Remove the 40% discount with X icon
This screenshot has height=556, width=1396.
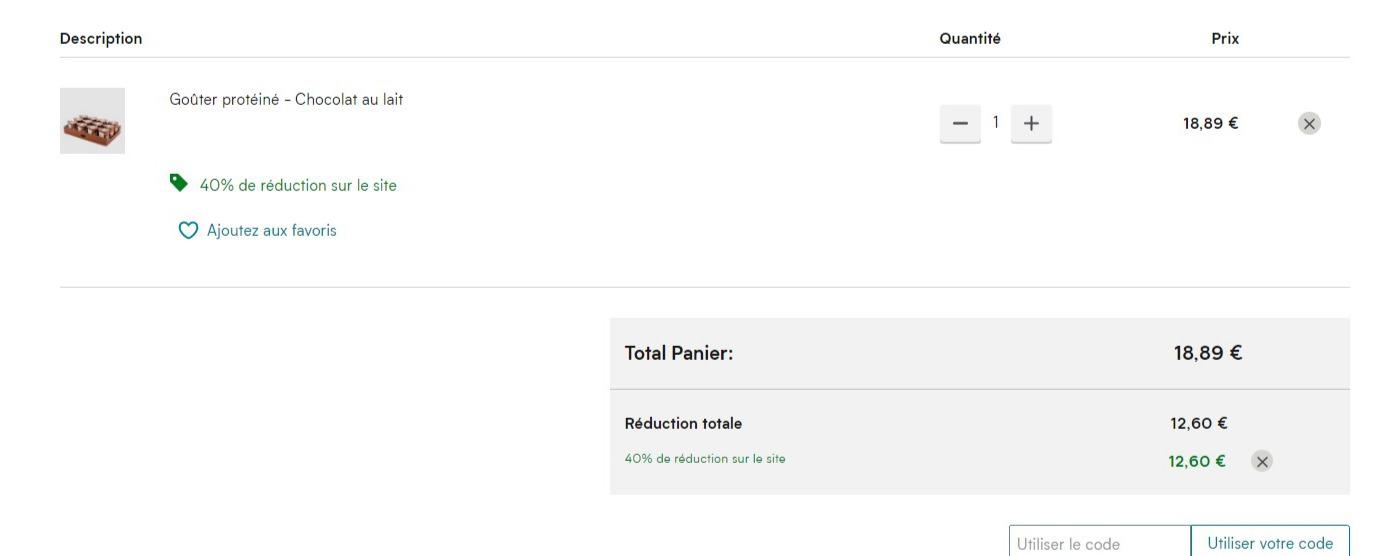[x=1263, y=461]
